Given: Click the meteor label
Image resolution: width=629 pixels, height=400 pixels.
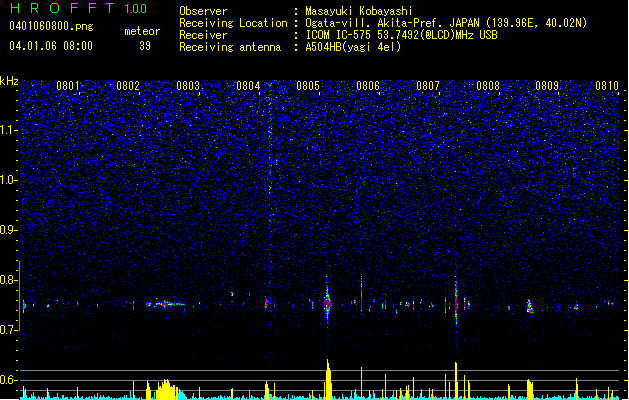Looking at the screenshot, I should click(x=142, y=31).
